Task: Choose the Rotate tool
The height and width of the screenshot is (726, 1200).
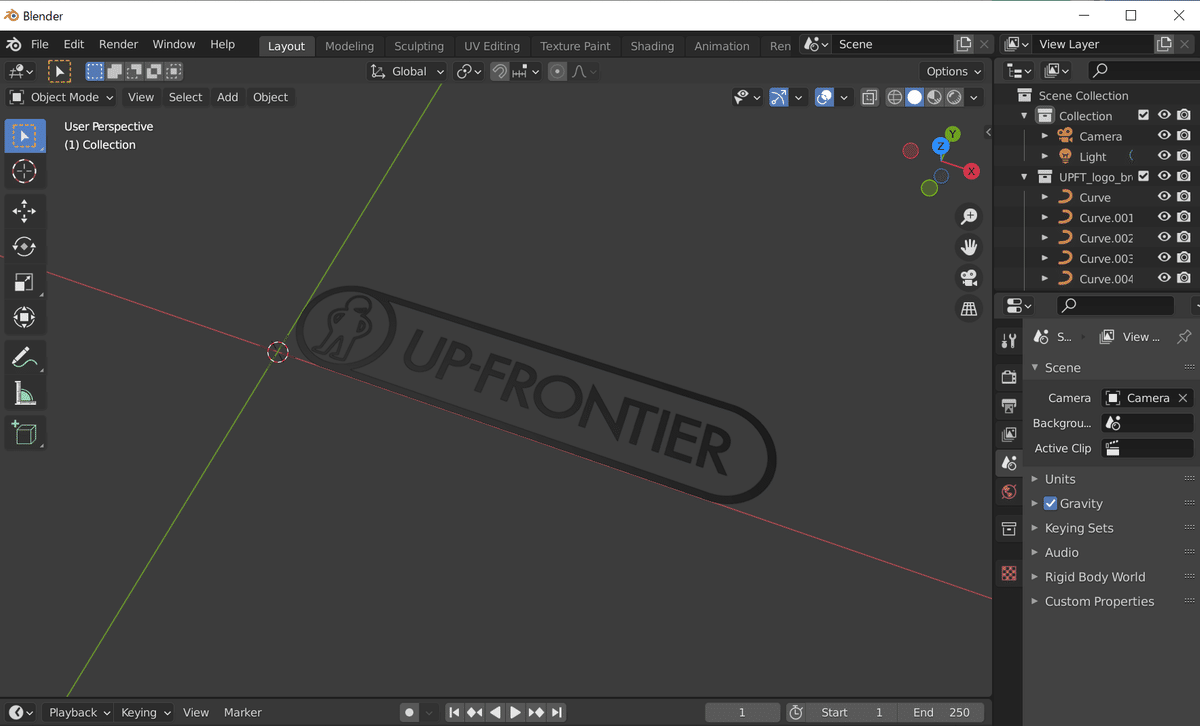Action: [x=25, y=247]
